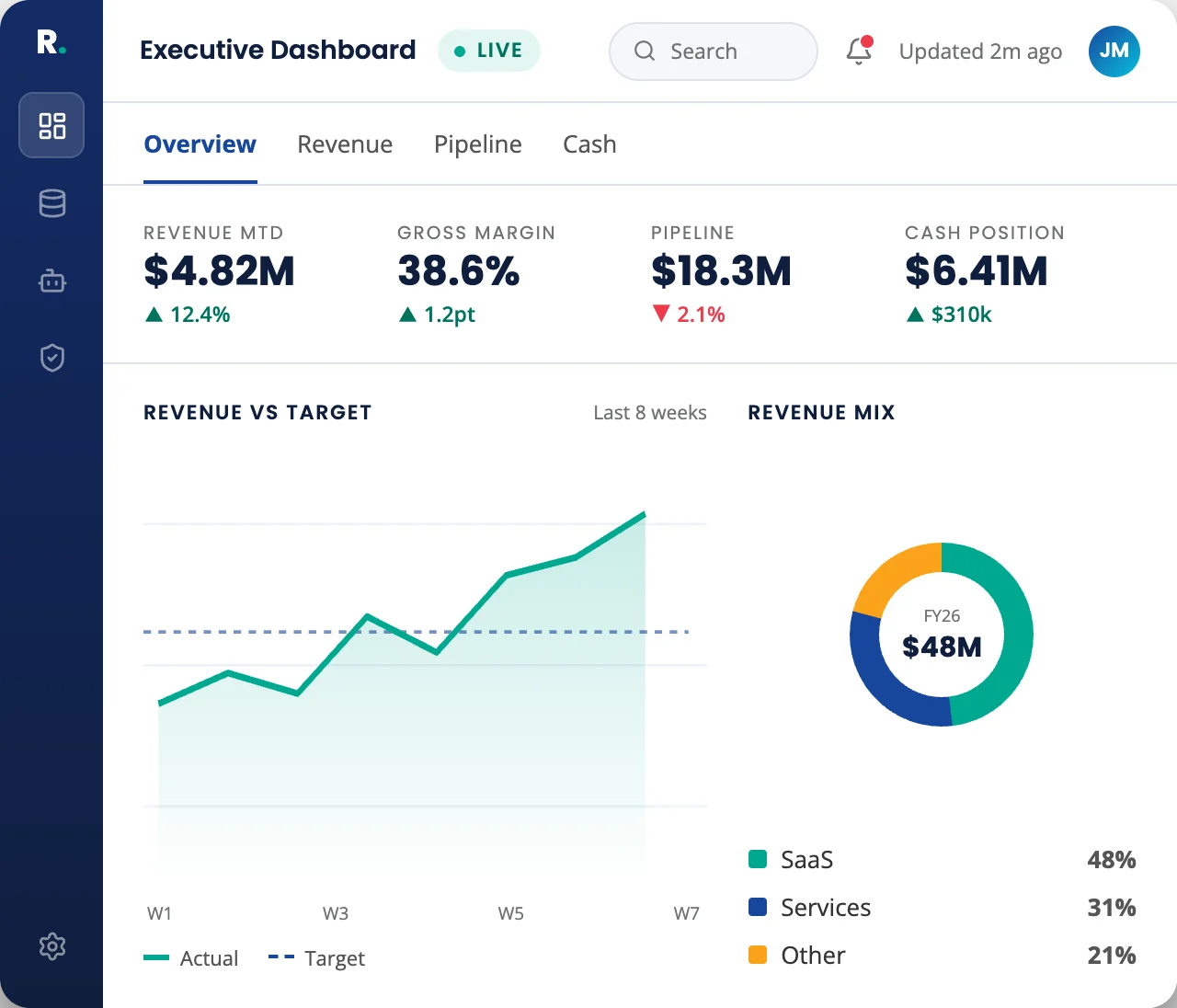Screen dimensions: 1177x1008
Task: Click the $310k change indicator
Action: [x=949, y=315]
